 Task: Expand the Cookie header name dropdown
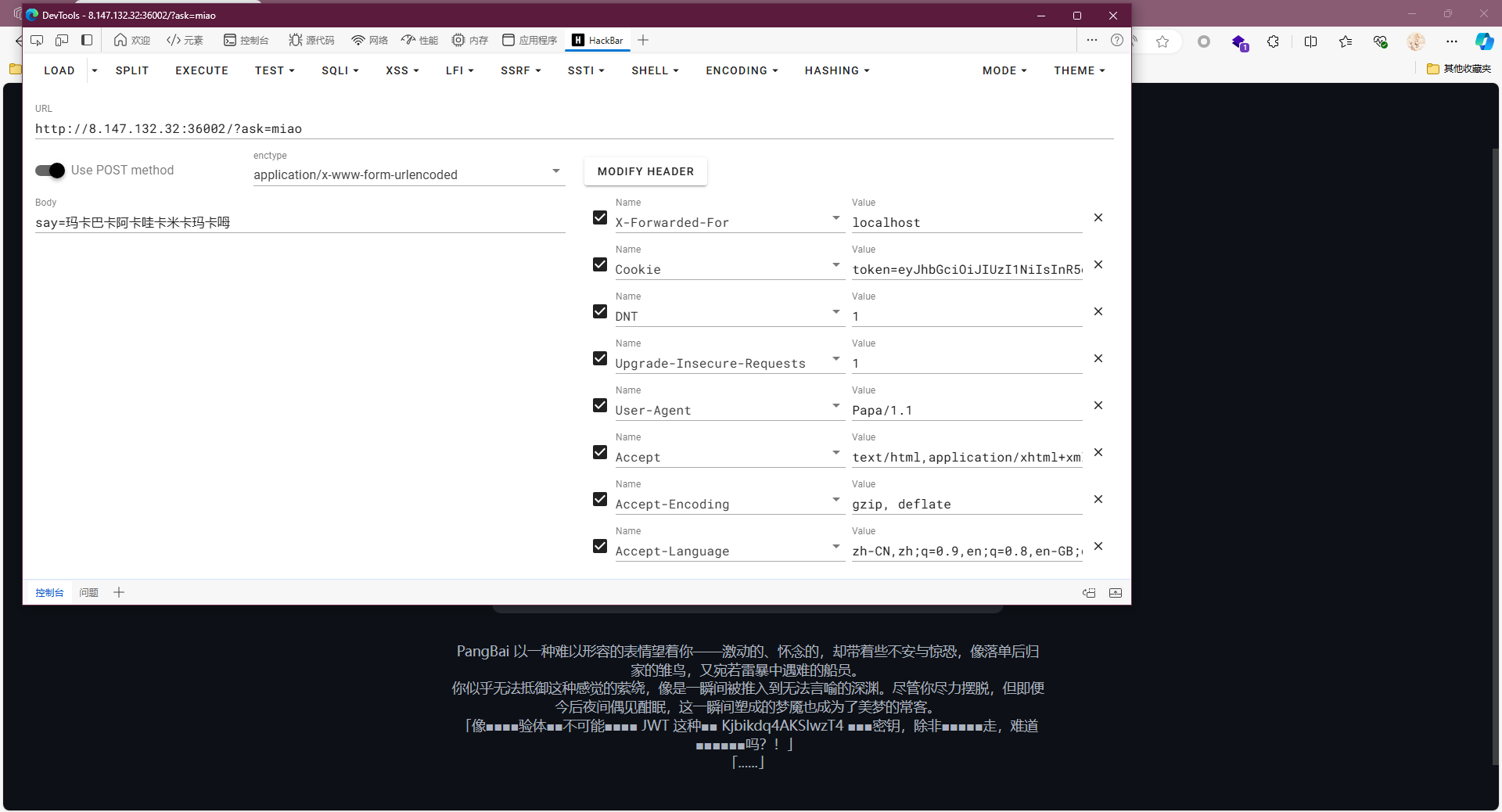[835, 265]
